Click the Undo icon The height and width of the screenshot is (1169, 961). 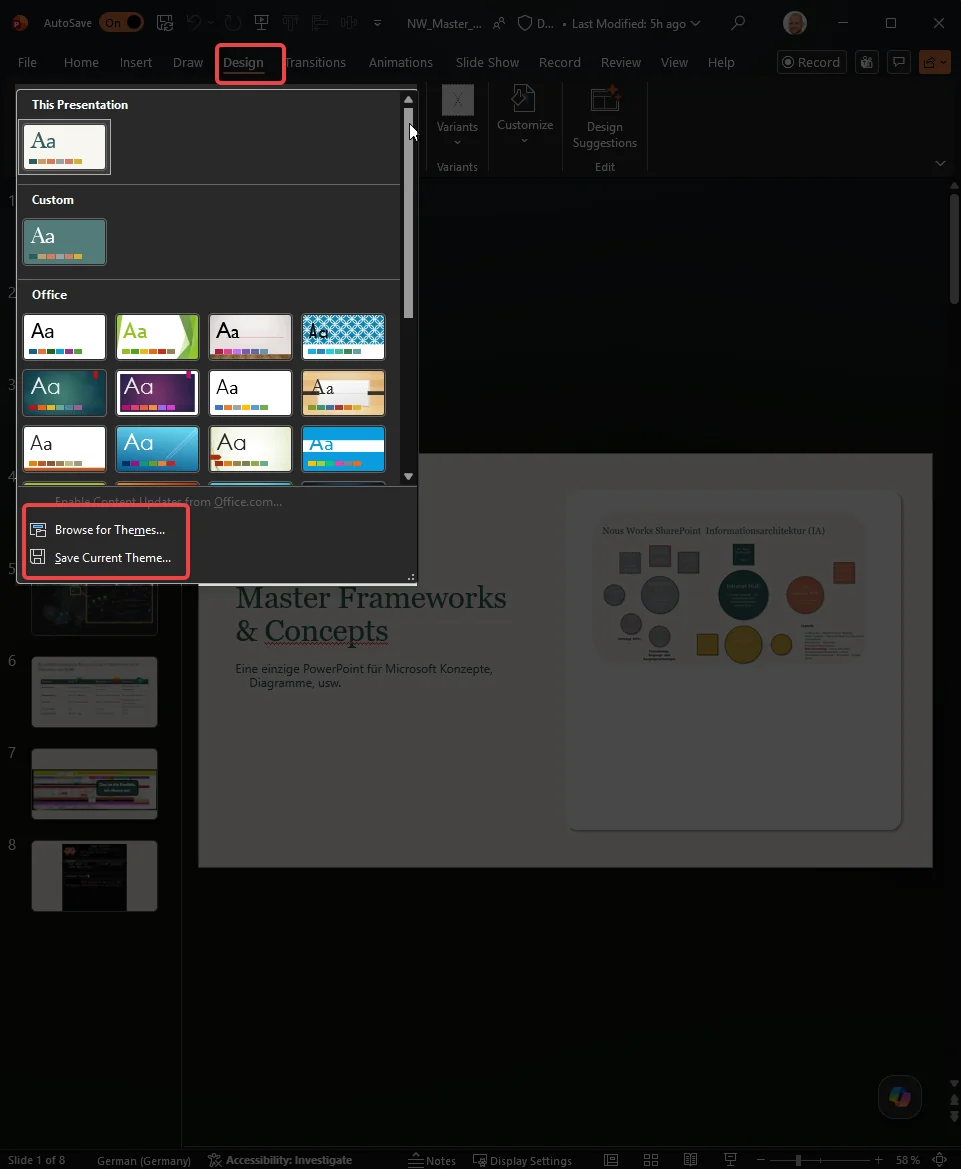[193, 23]
